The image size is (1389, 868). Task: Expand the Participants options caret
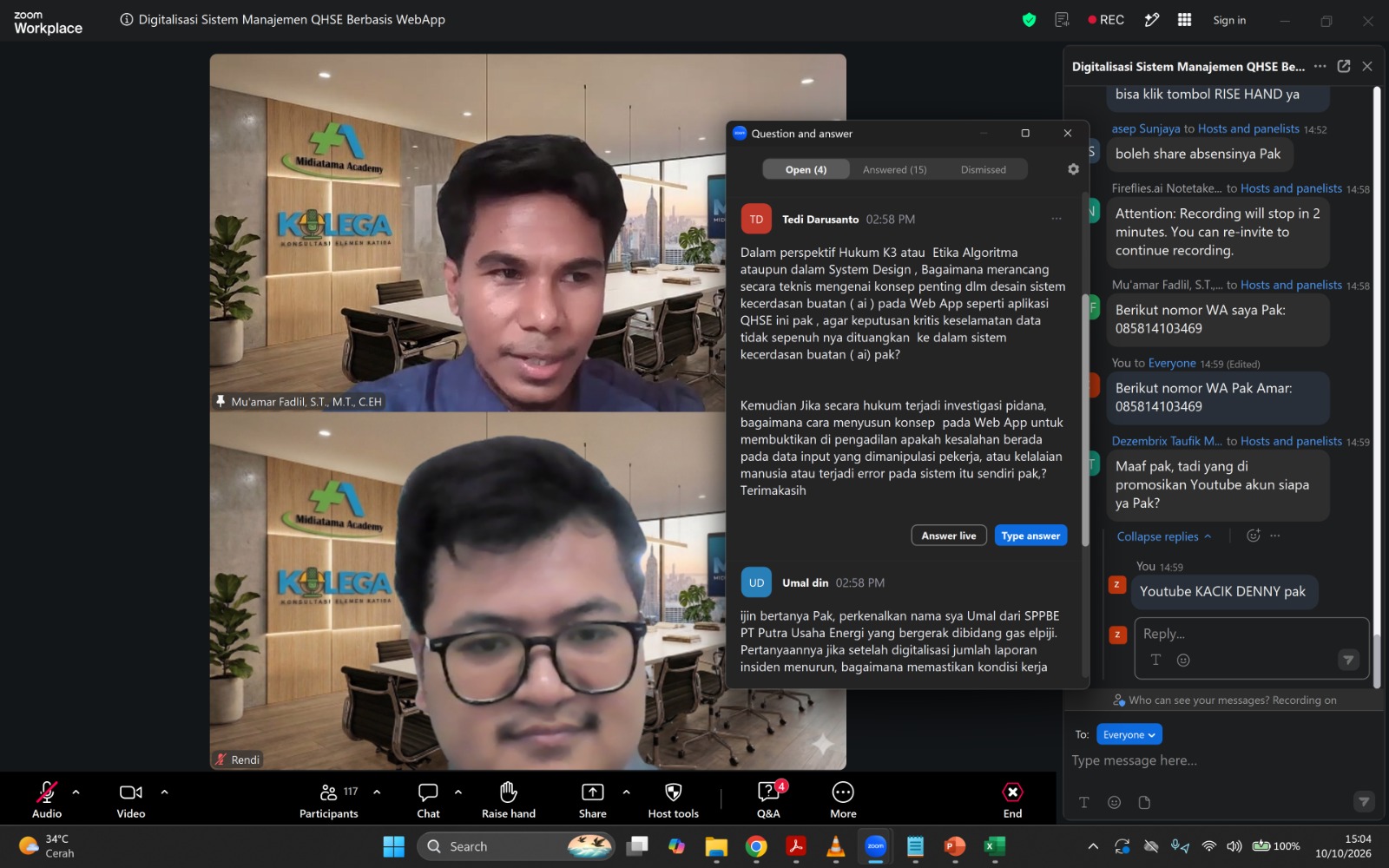(377, 792)
